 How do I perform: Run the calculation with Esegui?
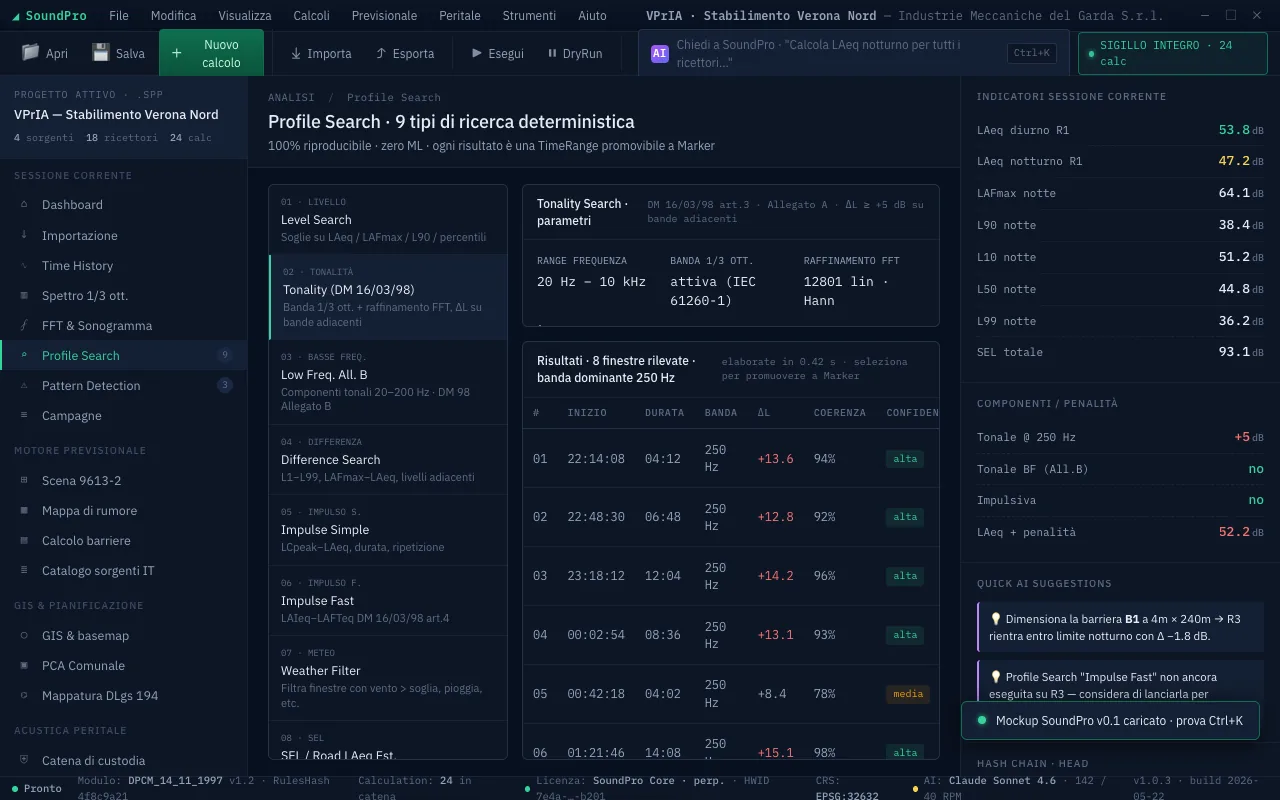[497, 53]
